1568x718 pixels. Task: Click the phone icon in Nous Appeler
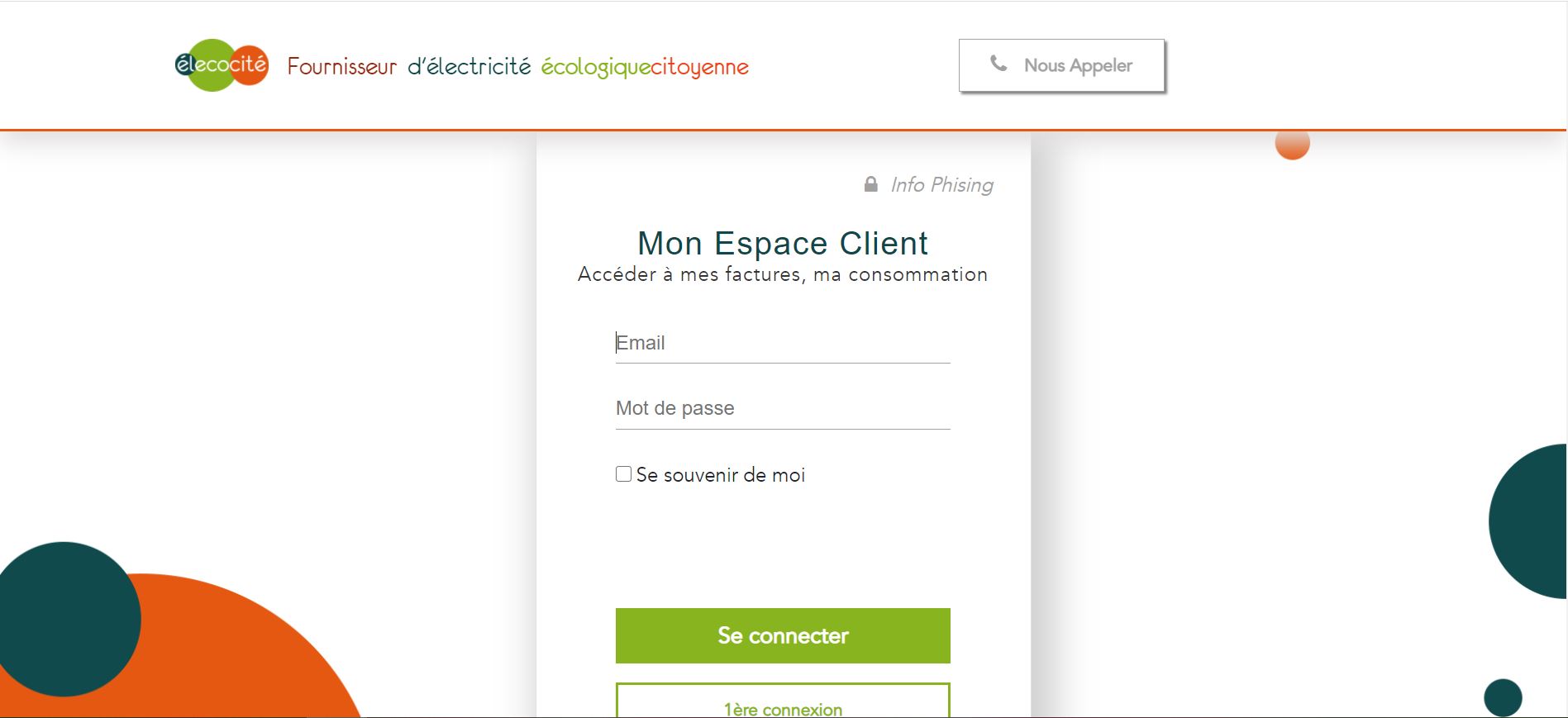998,64
